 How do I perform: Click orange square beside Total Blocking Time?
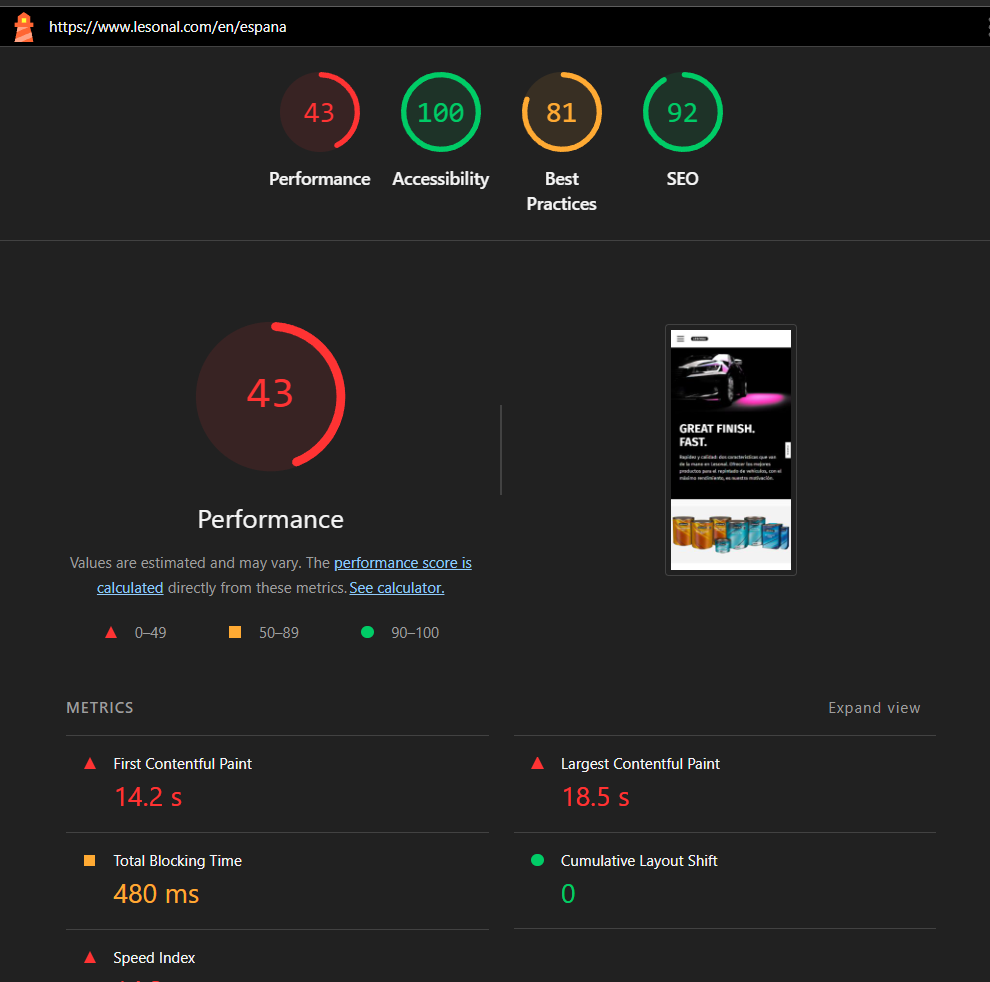(90, 861)
